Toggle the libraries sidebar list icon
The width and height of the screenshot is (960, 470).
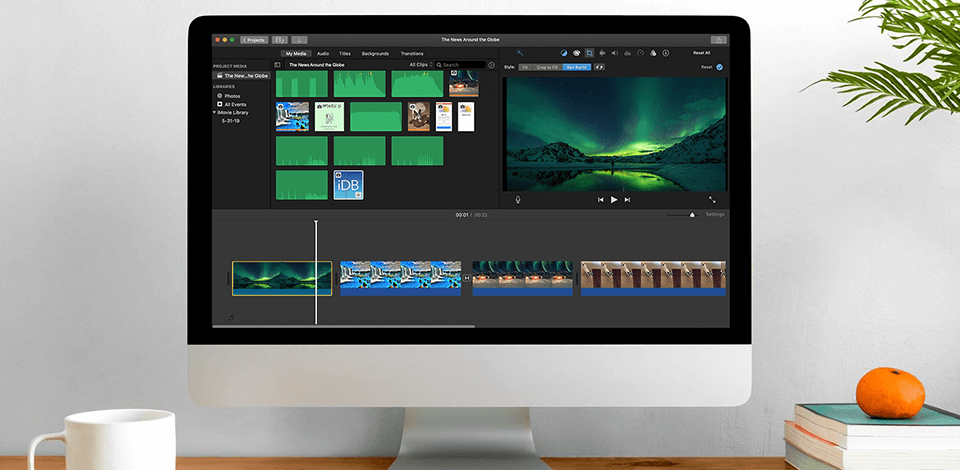[277, 64]
